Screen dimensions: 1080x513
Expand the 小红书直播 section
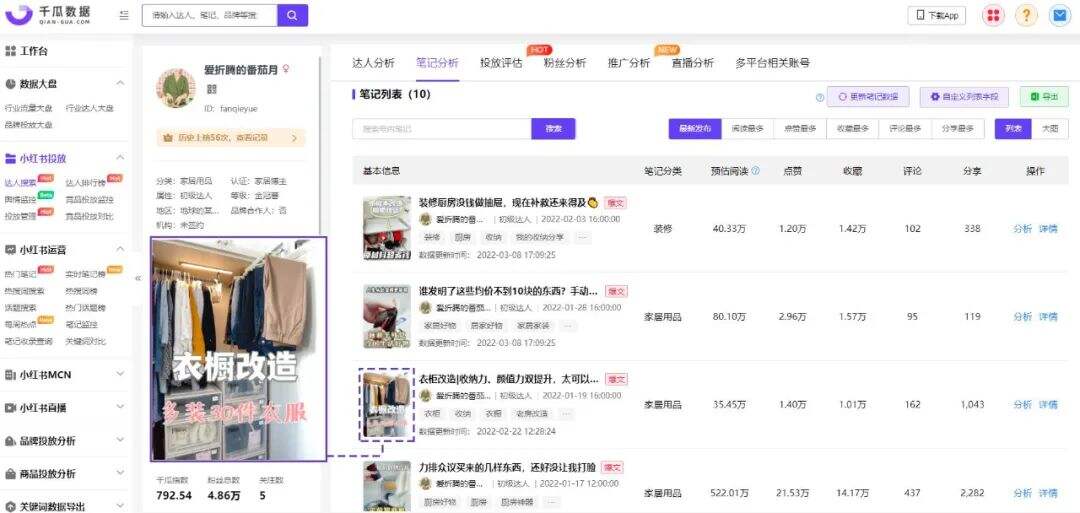[65, 408]
